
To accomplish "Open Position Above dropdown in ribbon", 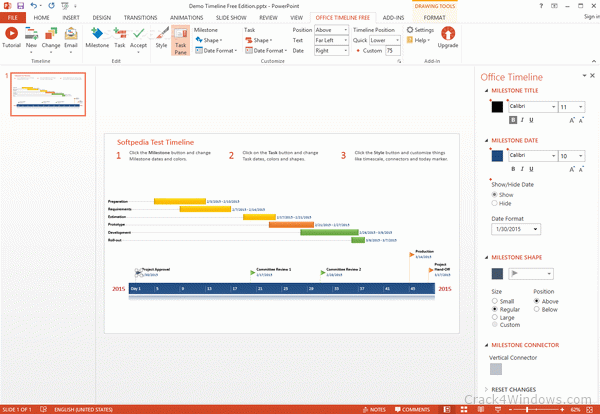I will 331,30.
